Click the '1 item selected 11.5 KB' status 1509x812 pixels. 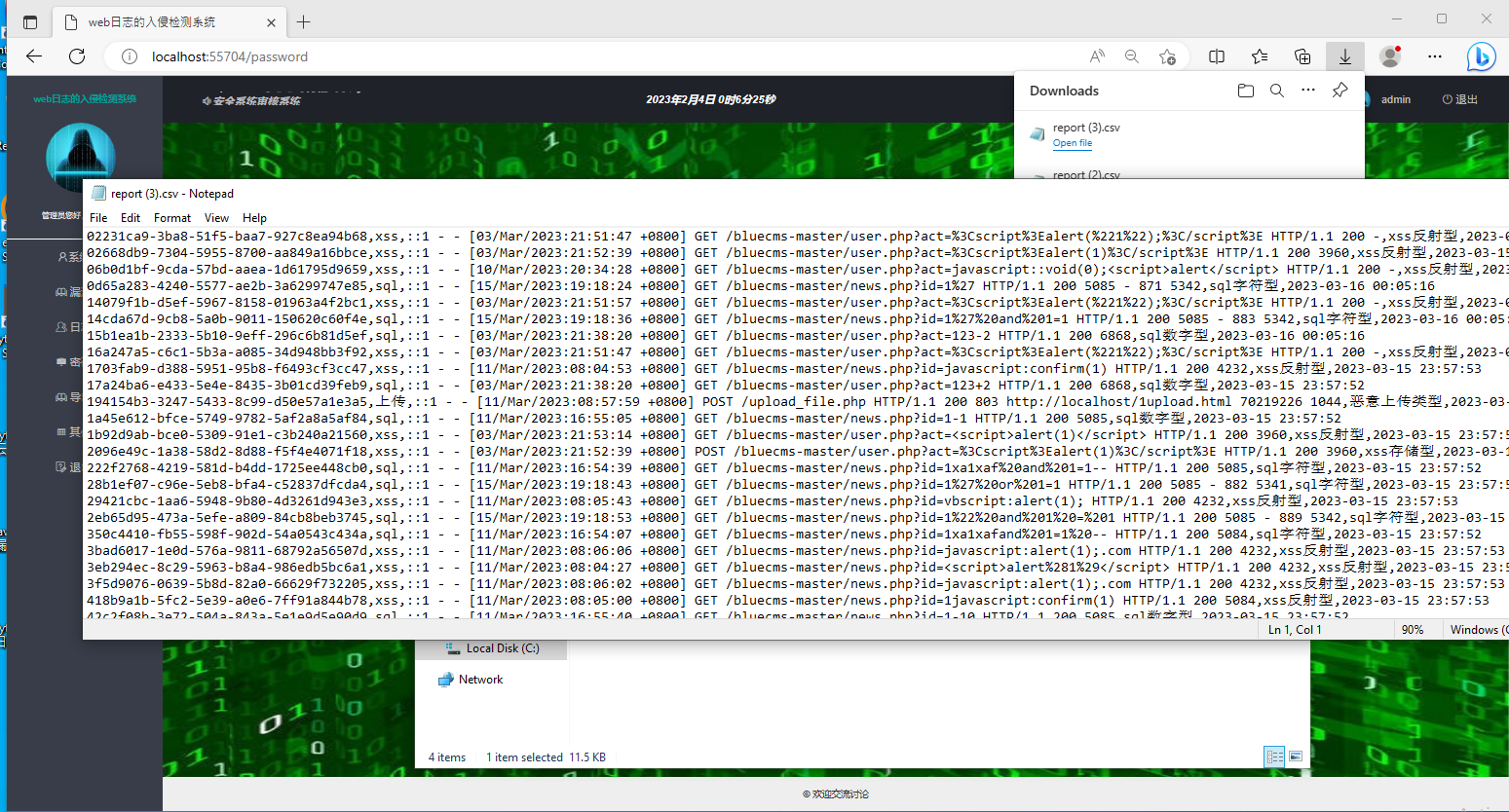(x=546, y=757)
